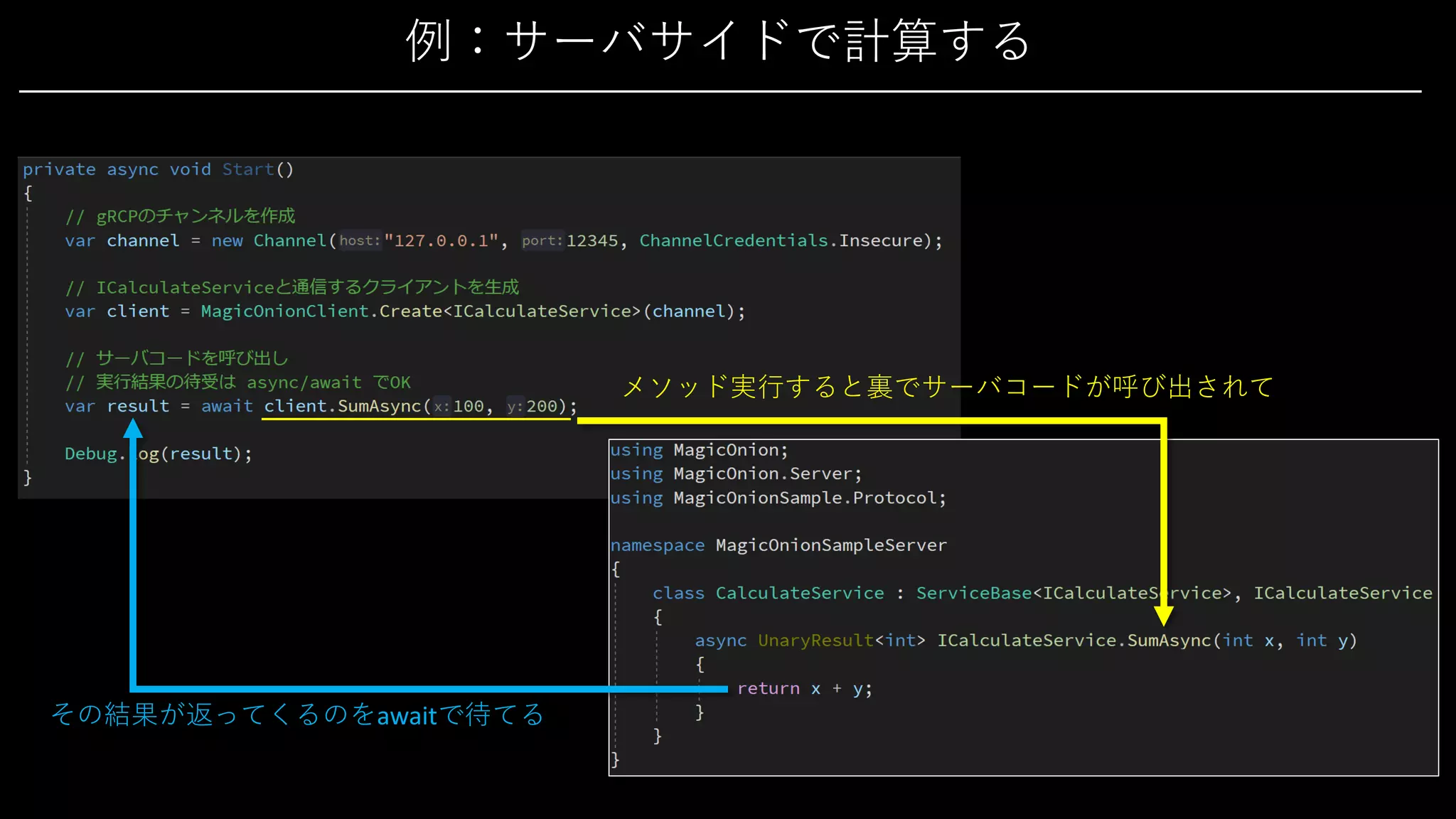Click 'private async void Start()' code line
Viewport: 1456px width, 819px height.
158,169
